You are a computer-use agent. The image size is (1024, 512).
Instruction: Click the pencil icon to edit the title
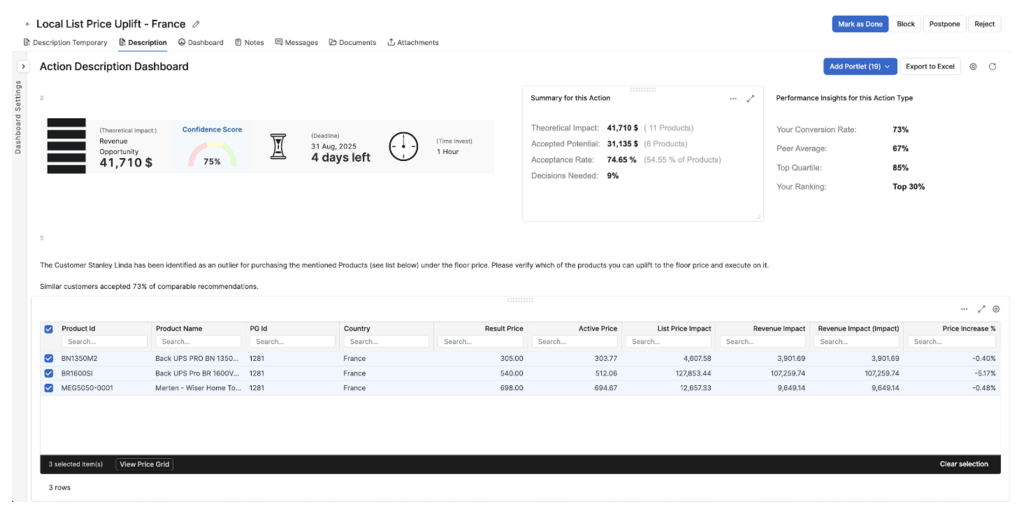coord(196,24)
